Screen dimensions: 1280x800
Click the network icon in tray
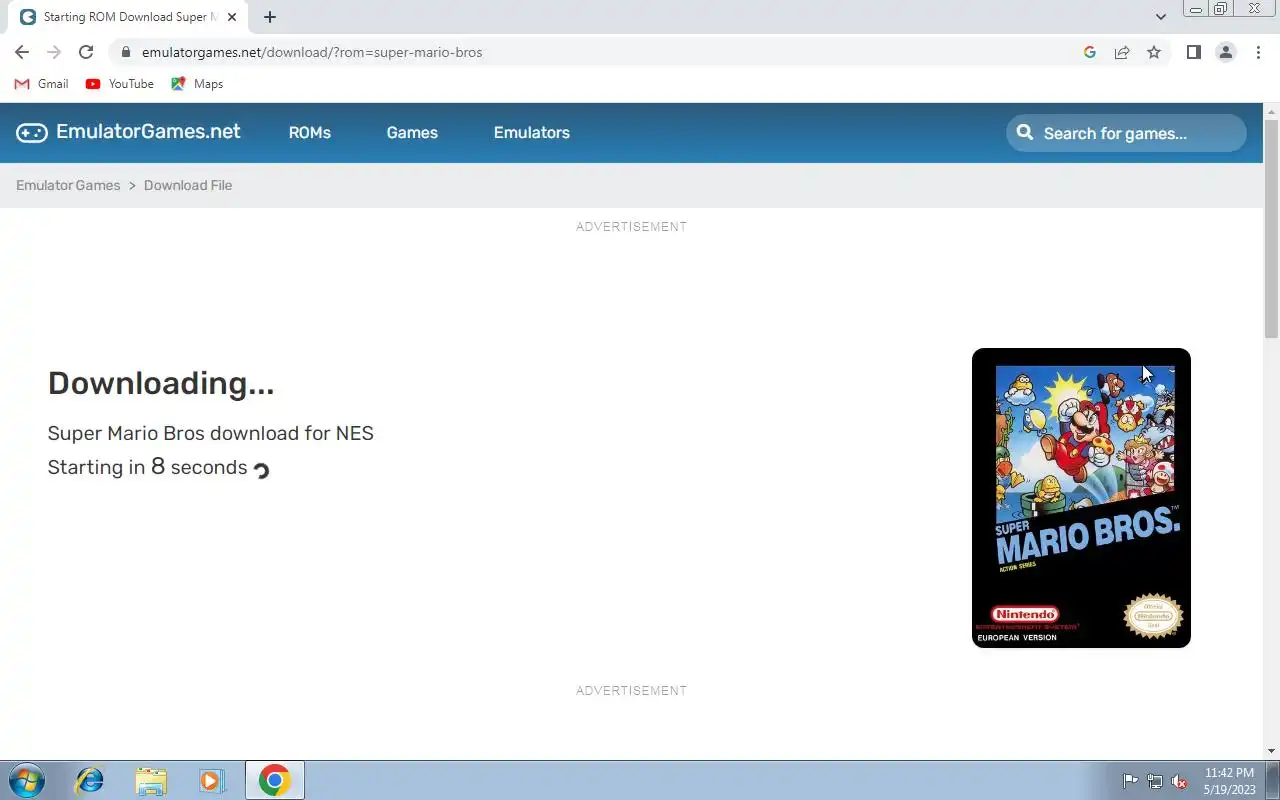[1155, 781]
